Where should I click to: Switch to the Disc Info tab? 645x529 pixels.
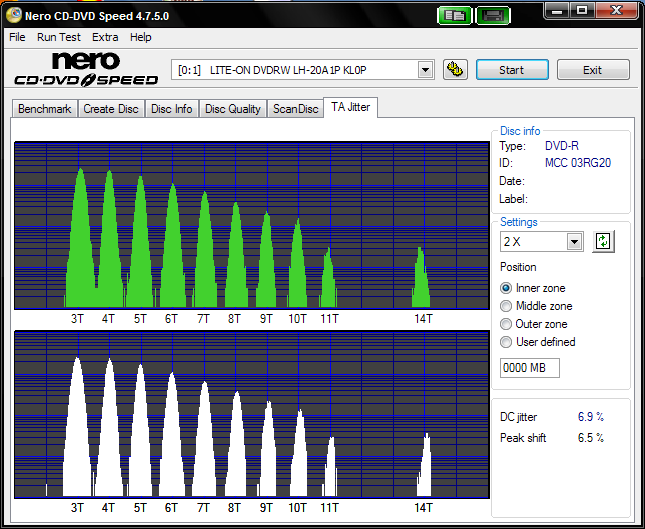click(x=172, y=109)
